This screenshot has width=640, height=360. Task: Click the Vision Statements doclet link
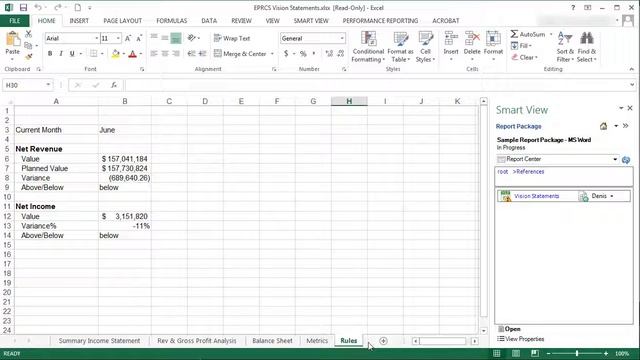[x=536, y=196]
